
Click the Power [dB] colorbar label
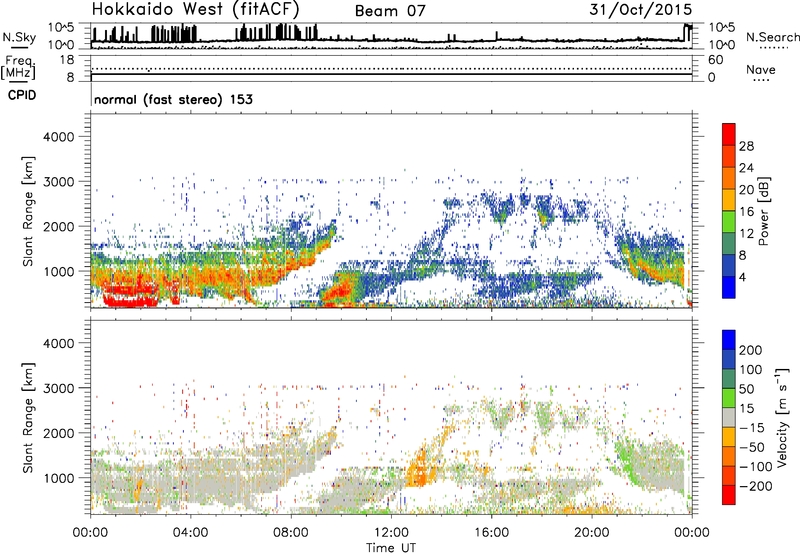(x=763, y=211)
